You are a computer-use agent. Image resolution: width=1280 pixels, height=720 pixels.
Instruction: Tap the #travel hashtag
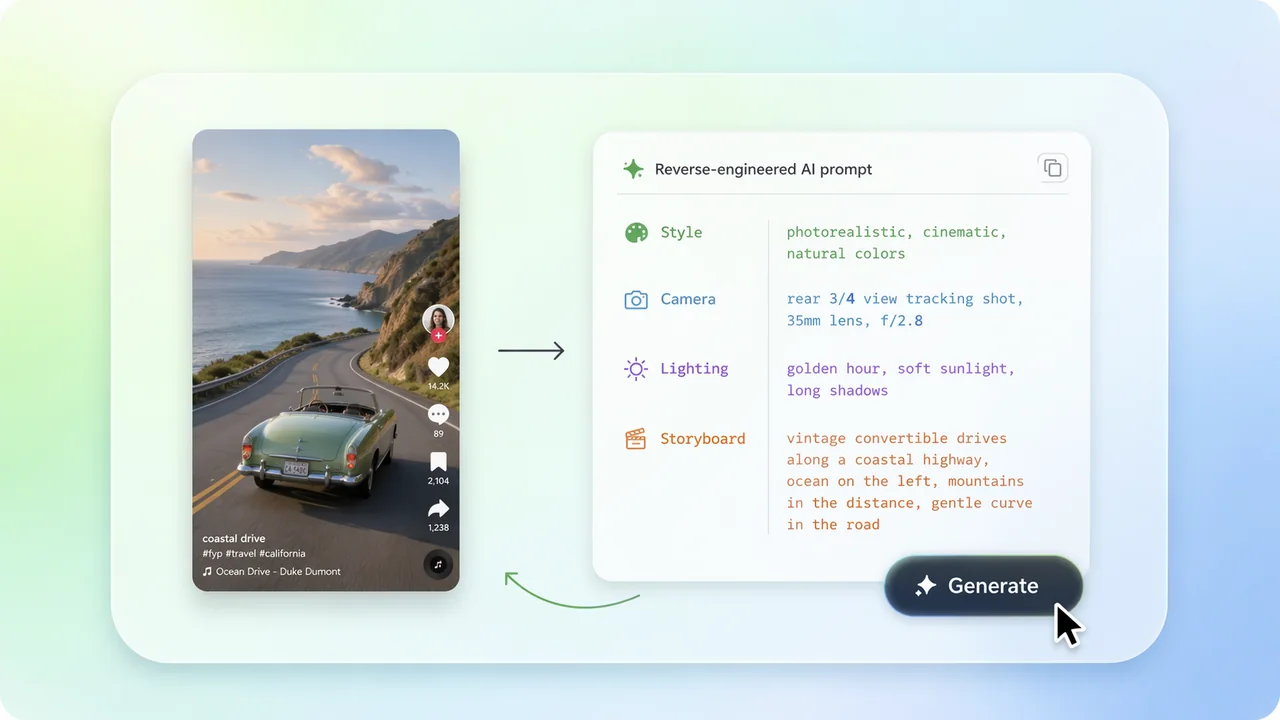click(x=240, y=553)
